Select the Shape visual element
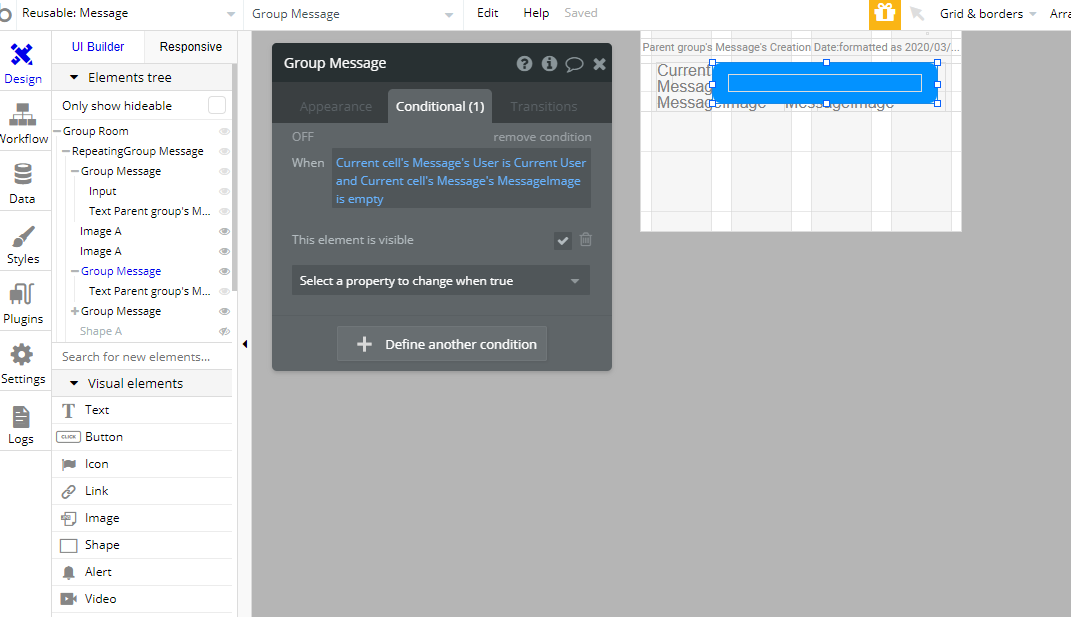 coord(142,545)
